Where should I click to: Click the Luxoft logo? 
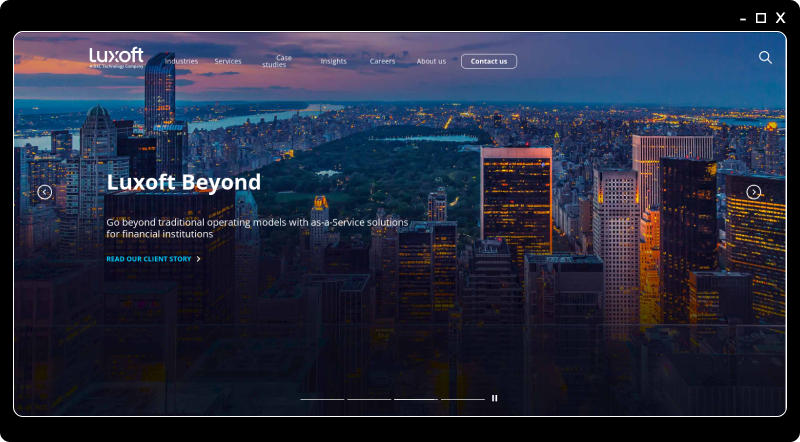click(x=116, y=57)
